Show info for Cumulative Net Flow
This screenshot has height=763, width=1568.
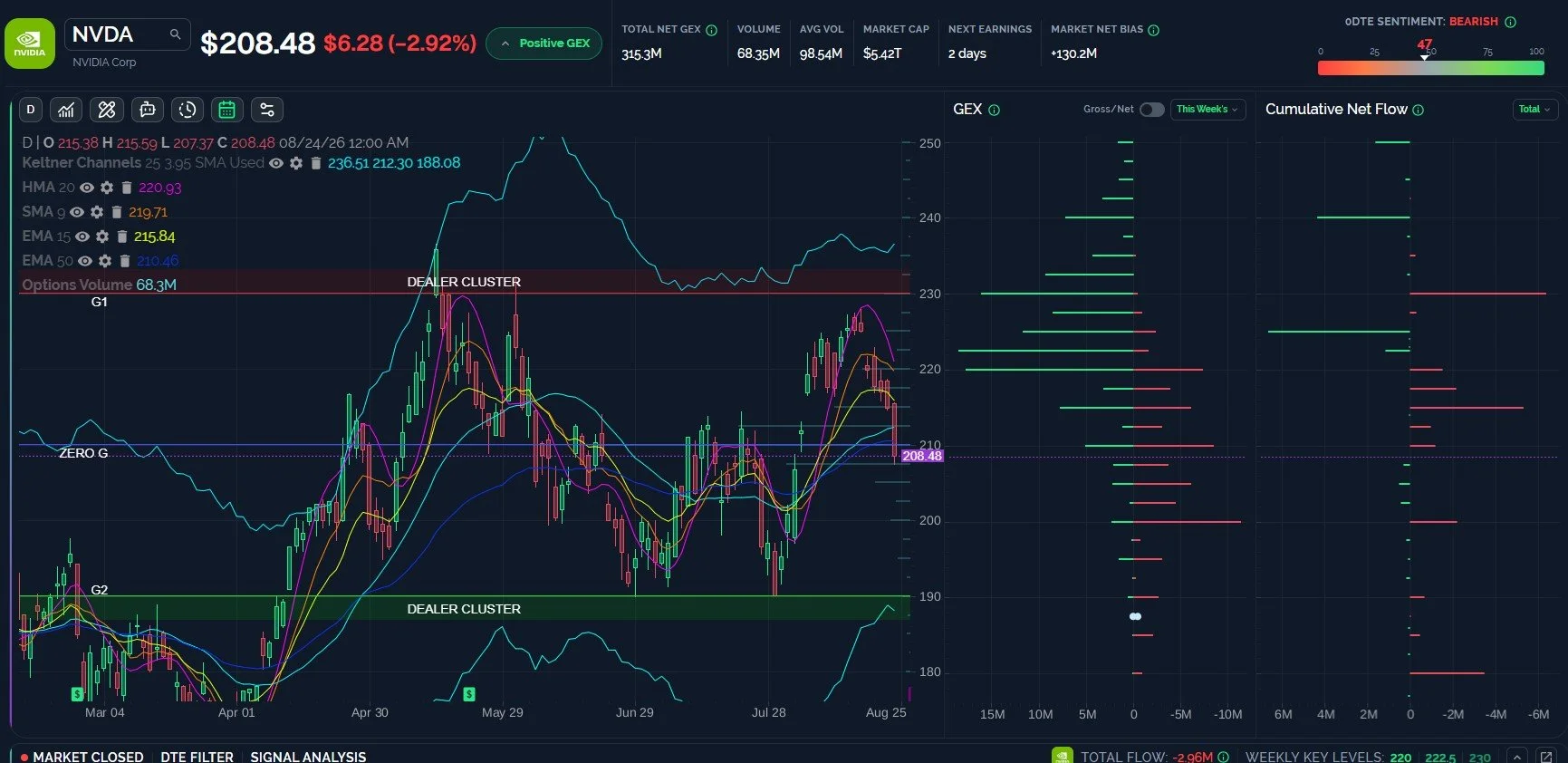point(1419,110)
